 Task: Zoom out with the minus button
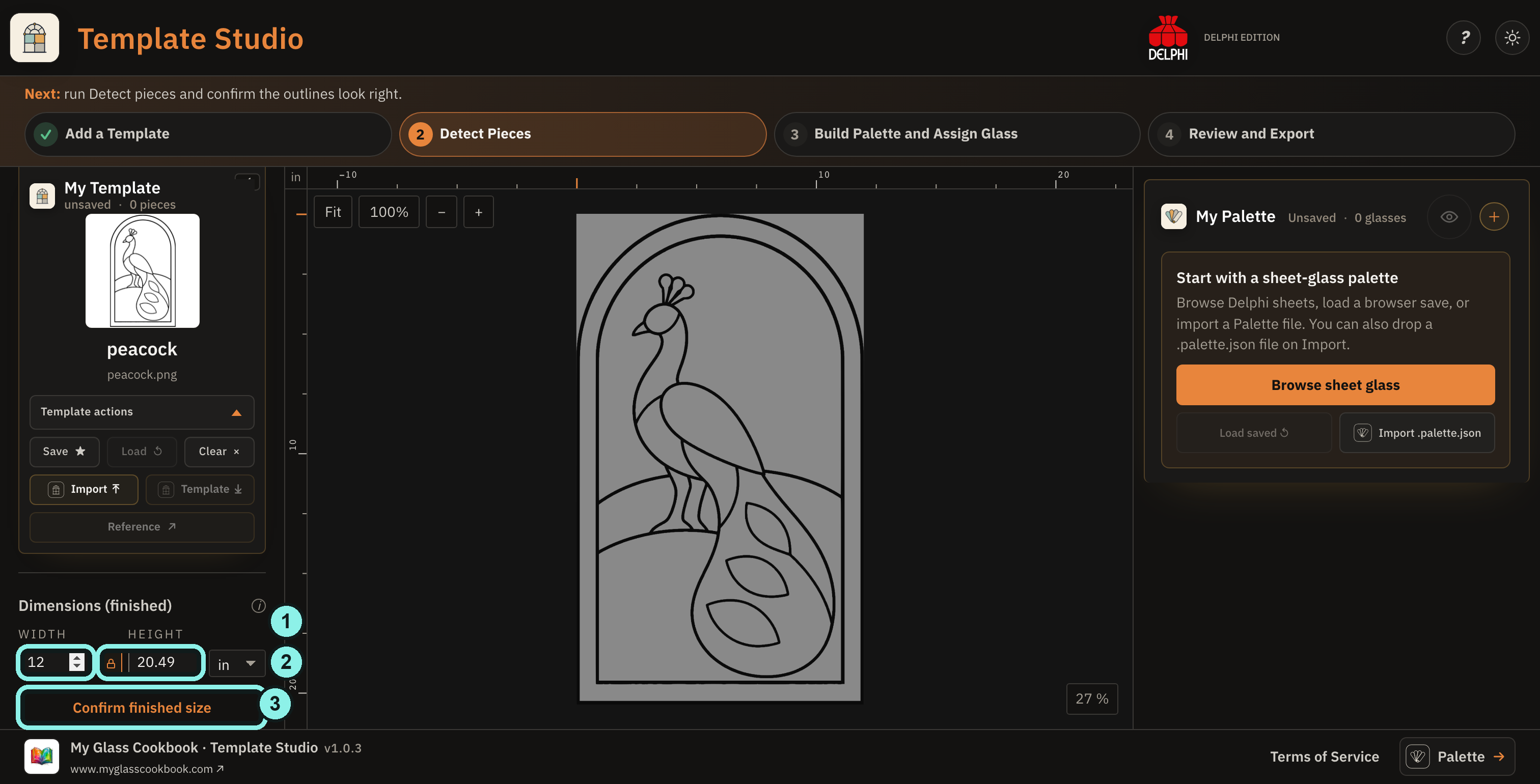pyautogui.click(x=441, y=212)
